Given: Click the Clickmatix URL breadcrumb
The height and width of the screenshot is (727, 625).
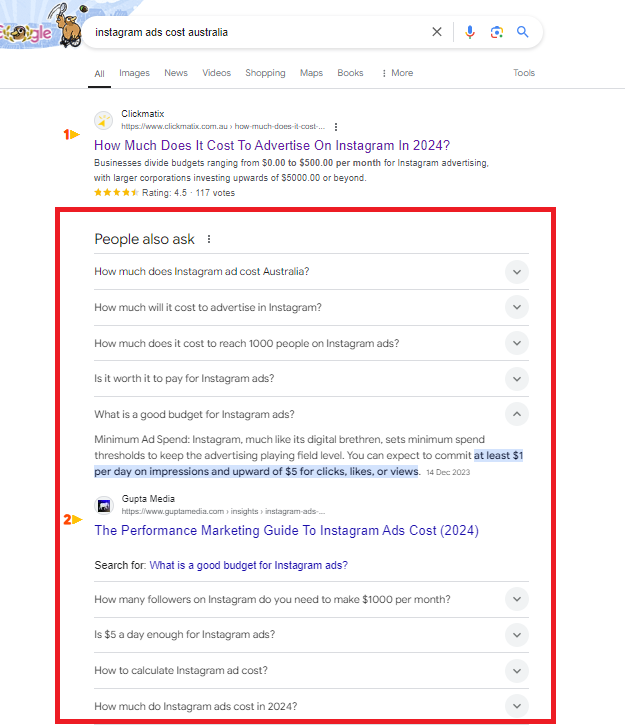Looking at the screenshot, I should tap(223, 127).
